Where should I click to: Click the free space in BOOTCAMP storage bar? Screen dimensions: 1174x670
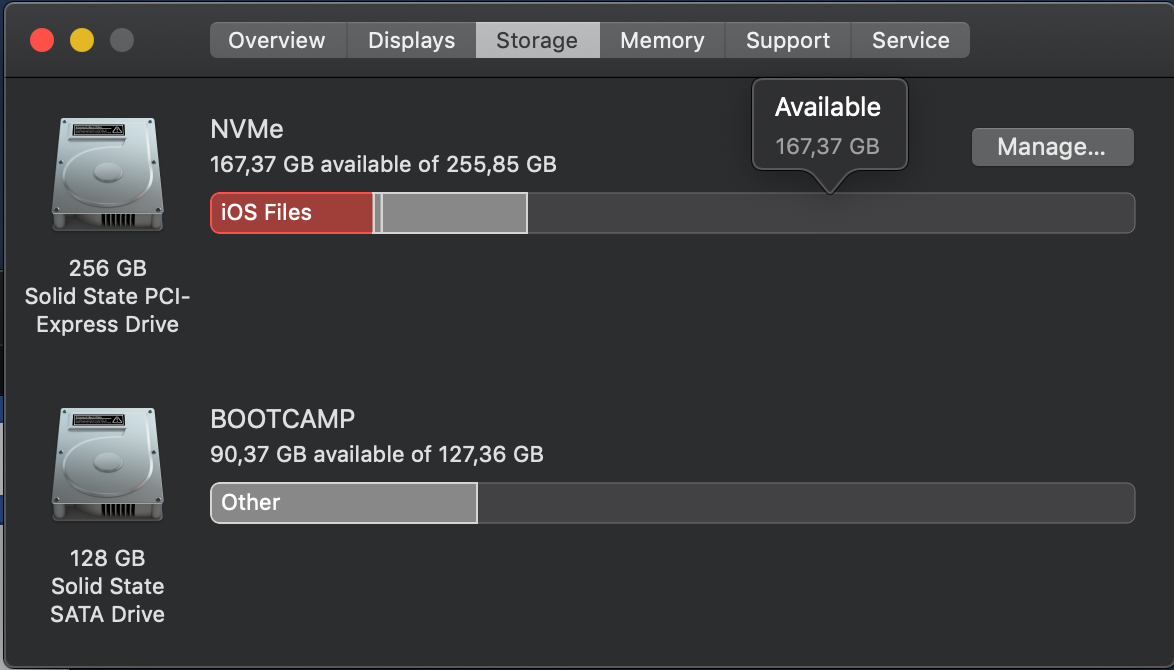(x=806, y=502)
